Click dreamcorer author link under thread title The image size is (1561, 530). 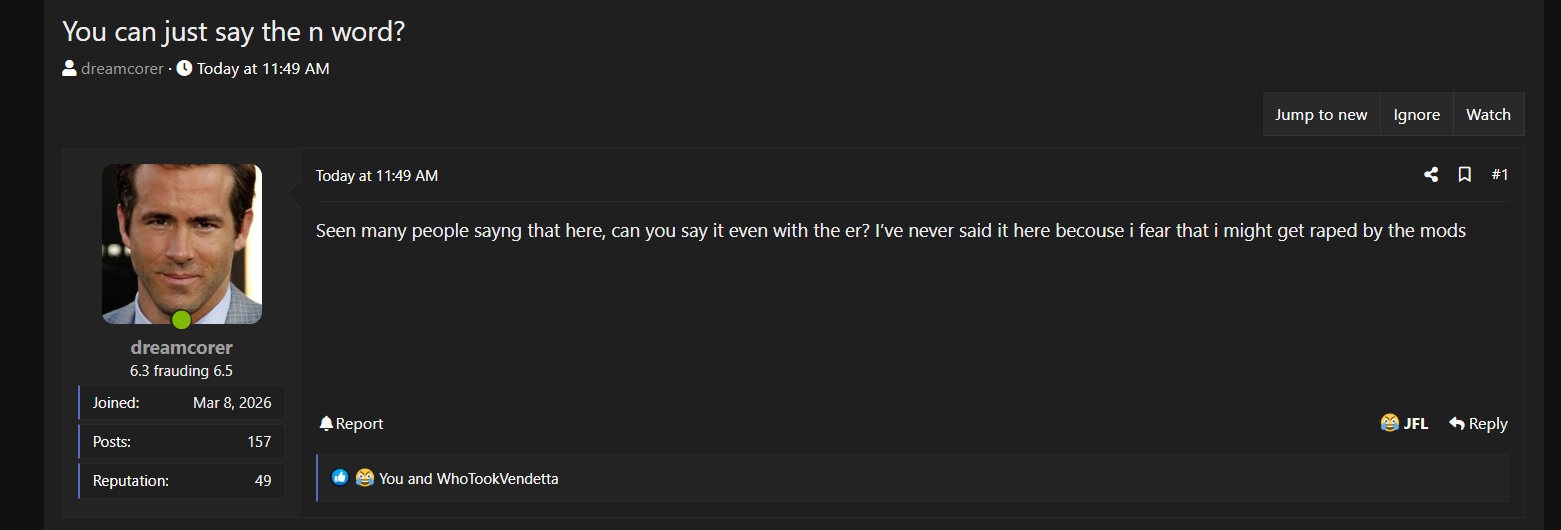coord(122,69)
